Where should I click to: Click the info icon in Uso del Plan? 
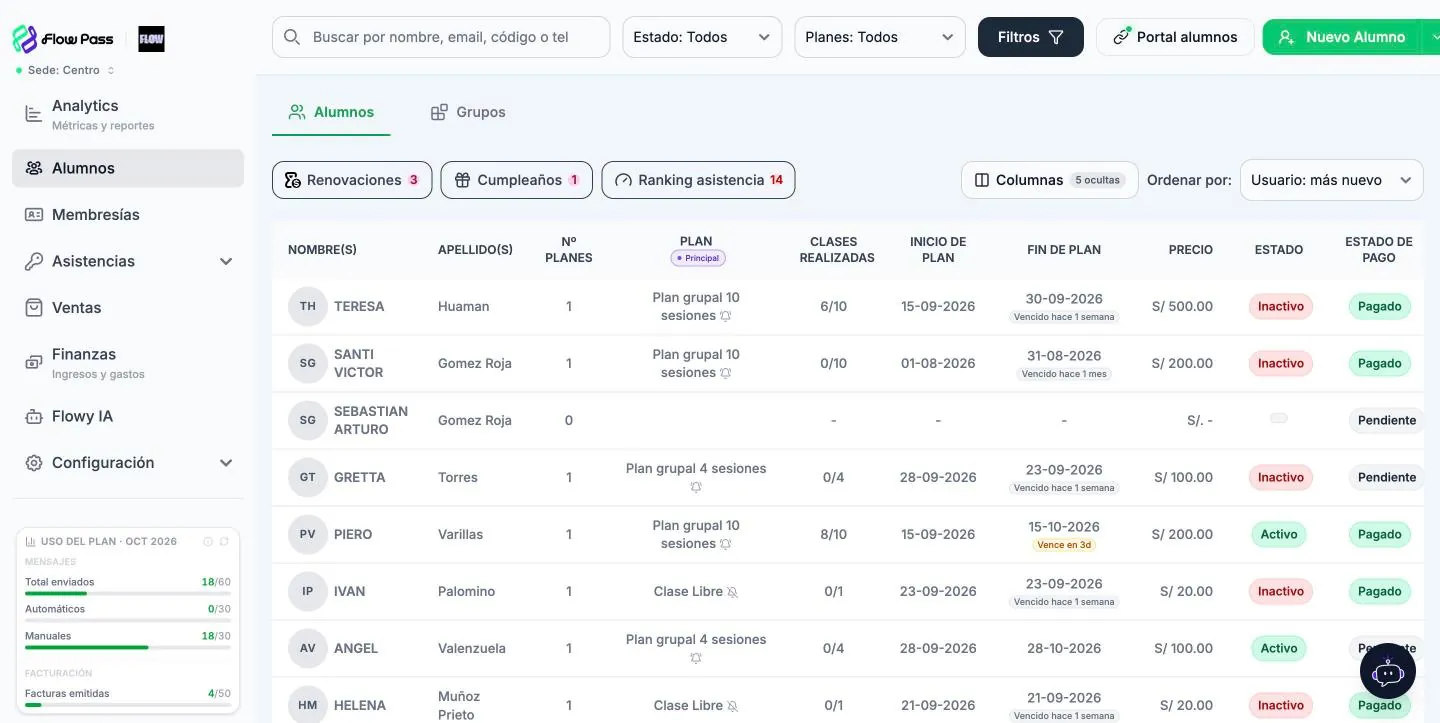click(208, 541)
